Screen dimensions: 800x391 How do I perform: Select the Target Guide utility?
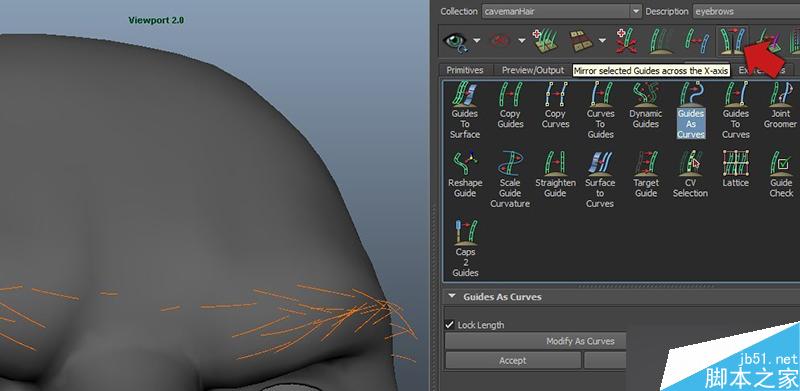[x=645, y=175]
